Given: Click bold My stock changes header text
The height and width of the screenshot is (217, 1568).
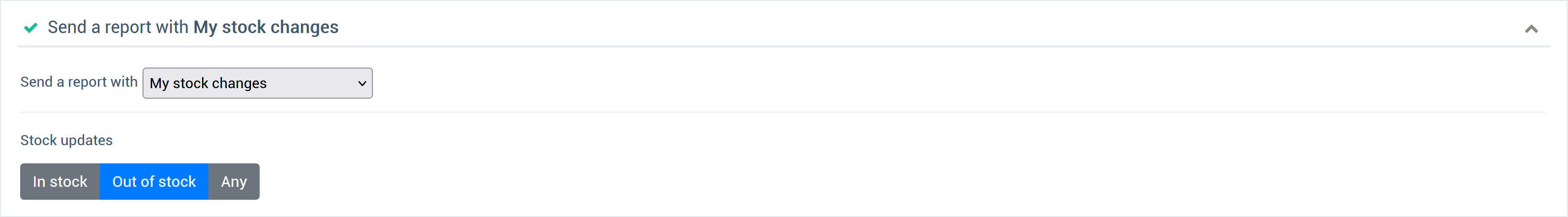Looking at the screenshot, I should (x=265, y=27).
